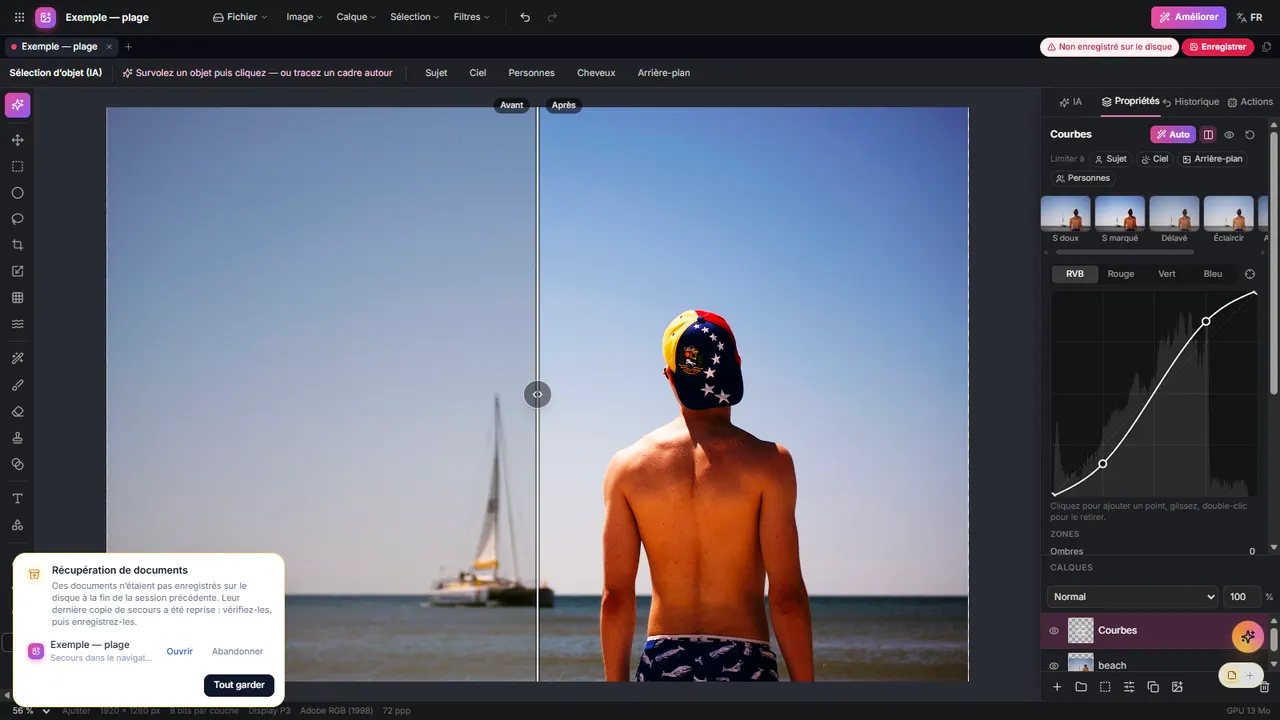Select the Clone Stamp tool
This screenshot has width=1280, height=720.
17,438
